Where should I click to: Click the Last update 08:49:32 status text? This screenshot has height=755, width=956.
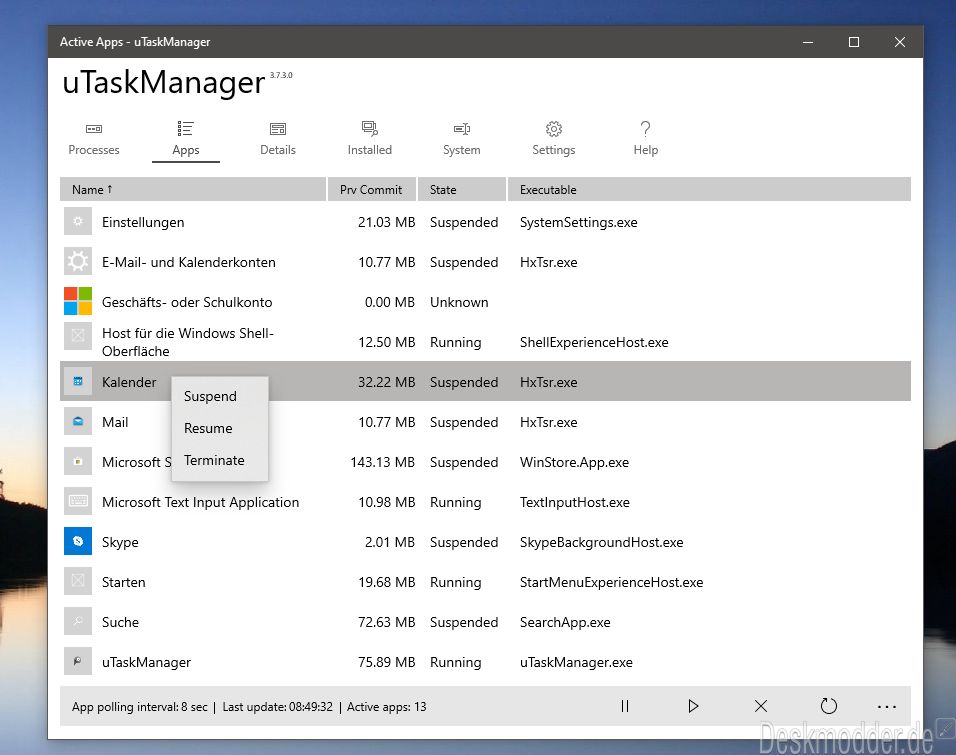(277, 707)
